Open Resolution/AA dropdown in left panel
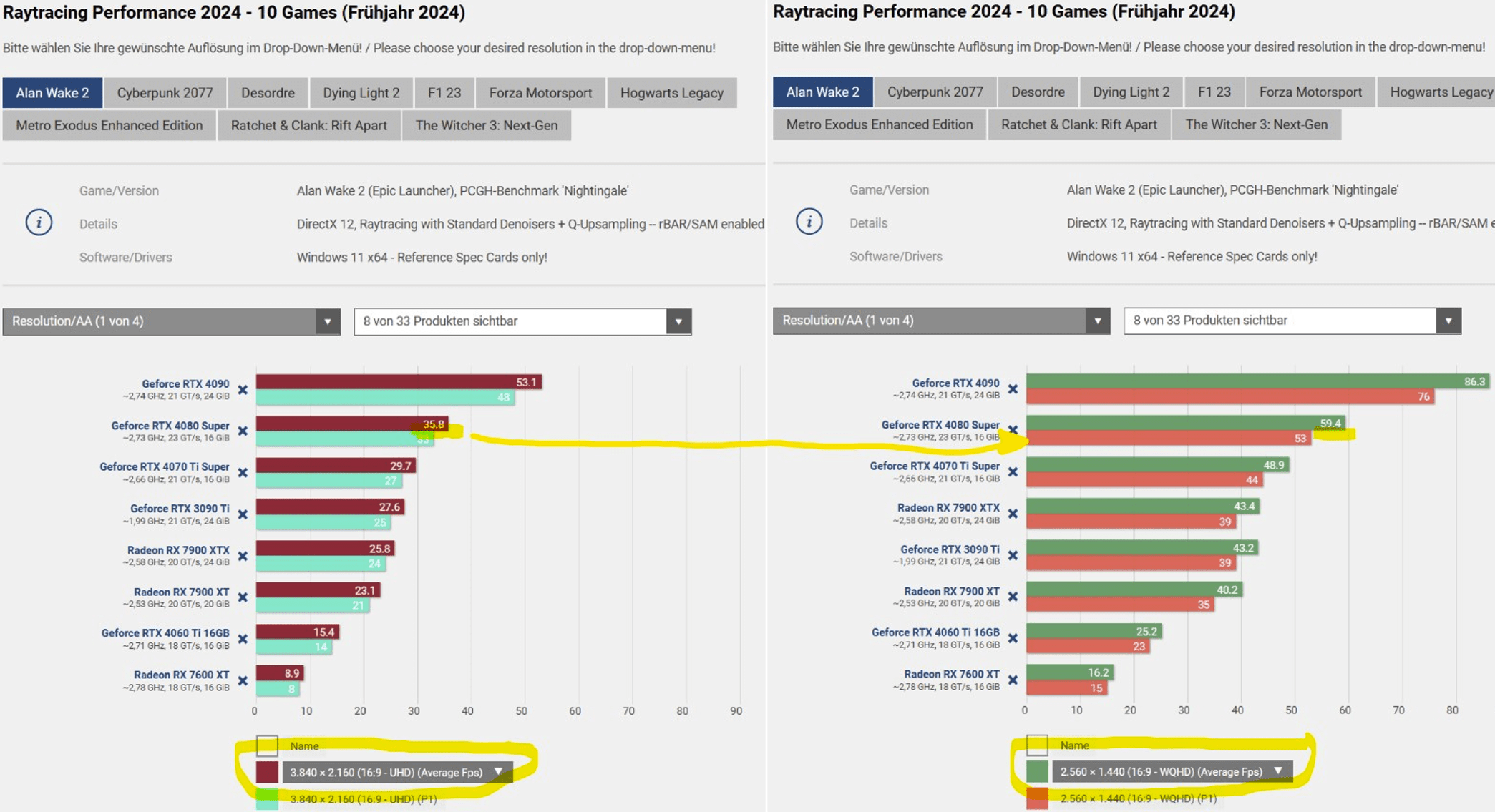The height and width of the screenshot is (812, 1495). coord(171,321)
